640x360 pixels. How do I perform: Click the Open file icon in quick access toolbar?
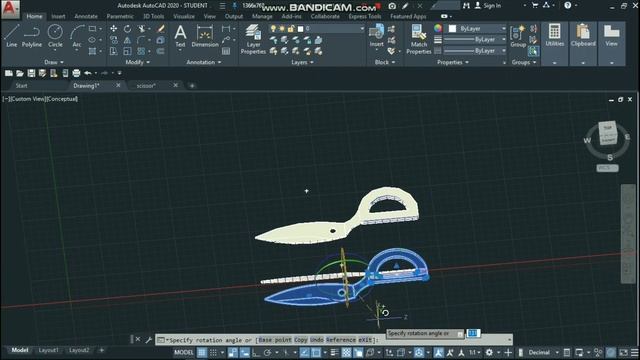click(x=20, y=73)
